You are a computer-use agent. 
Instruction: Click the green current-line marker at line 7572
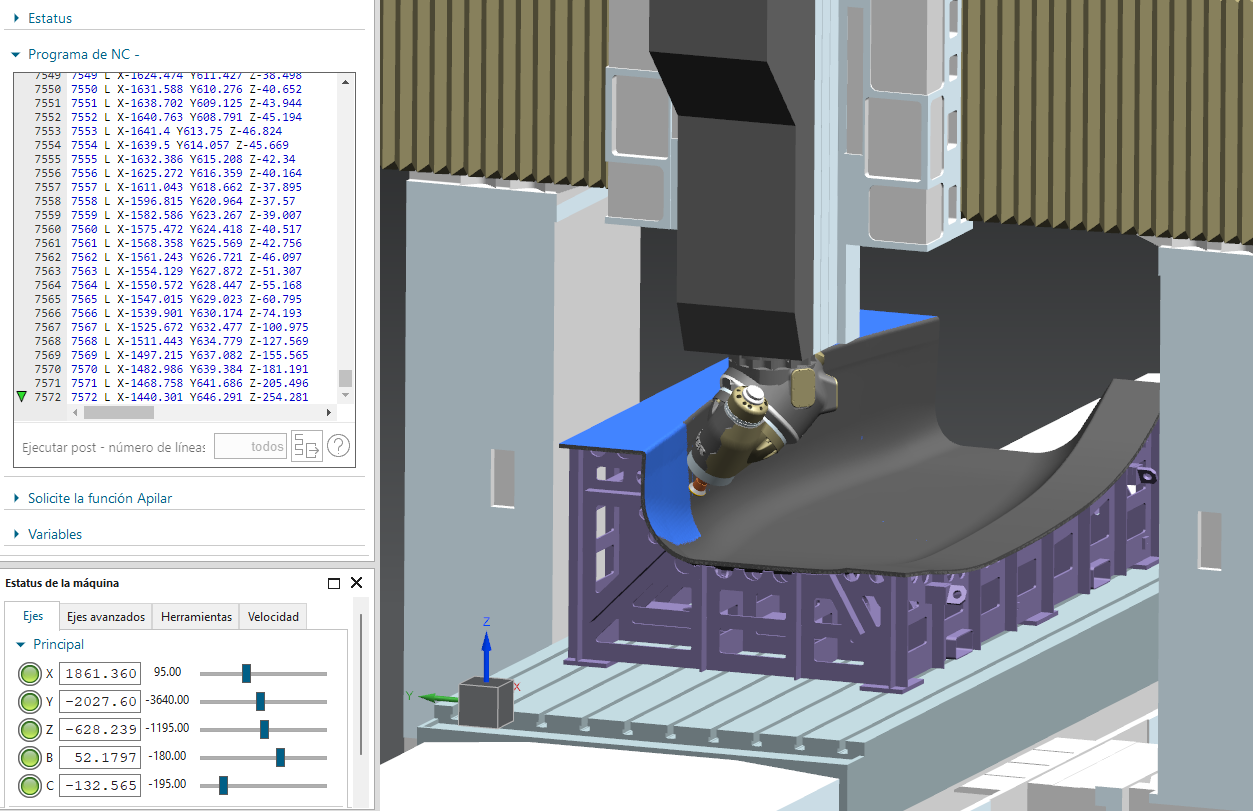tap(22, 397)
